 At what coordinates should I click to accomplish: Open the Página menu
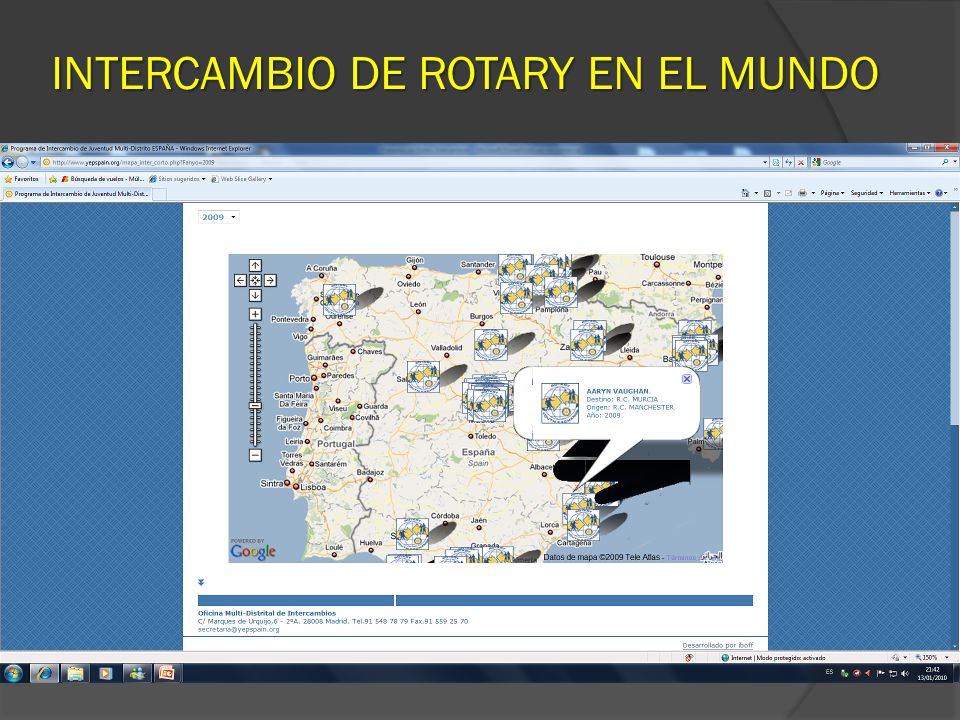pos(832,193)
